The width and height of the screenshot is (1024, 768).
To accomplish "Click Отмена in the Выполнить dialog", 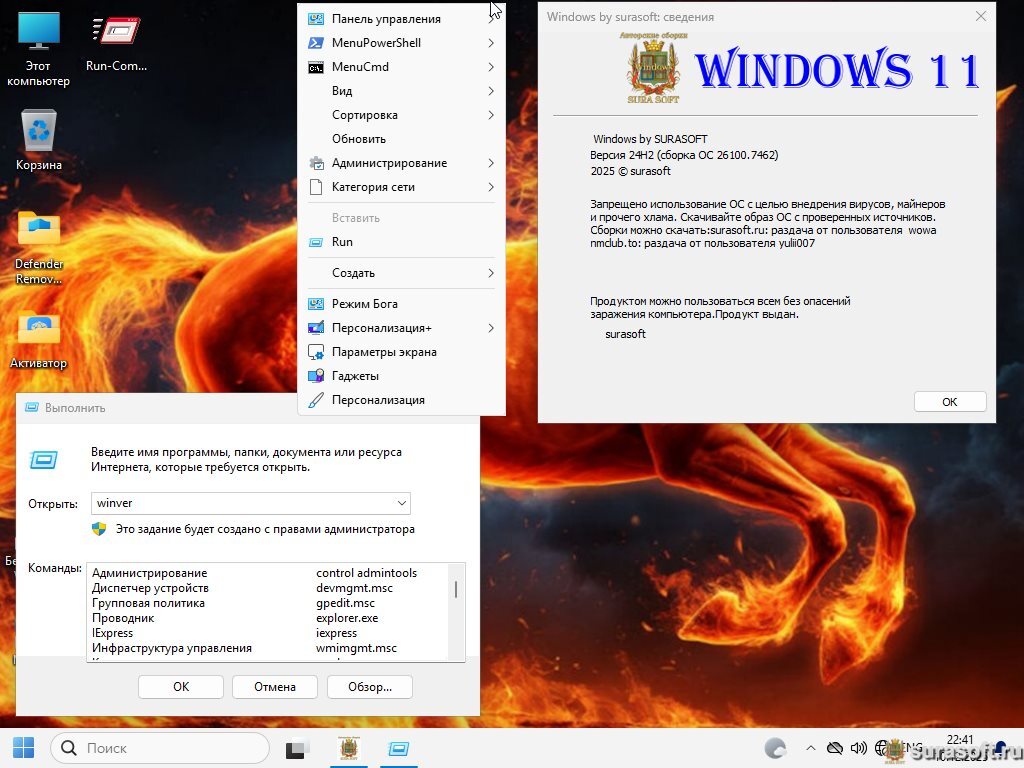I will (275, 687).
